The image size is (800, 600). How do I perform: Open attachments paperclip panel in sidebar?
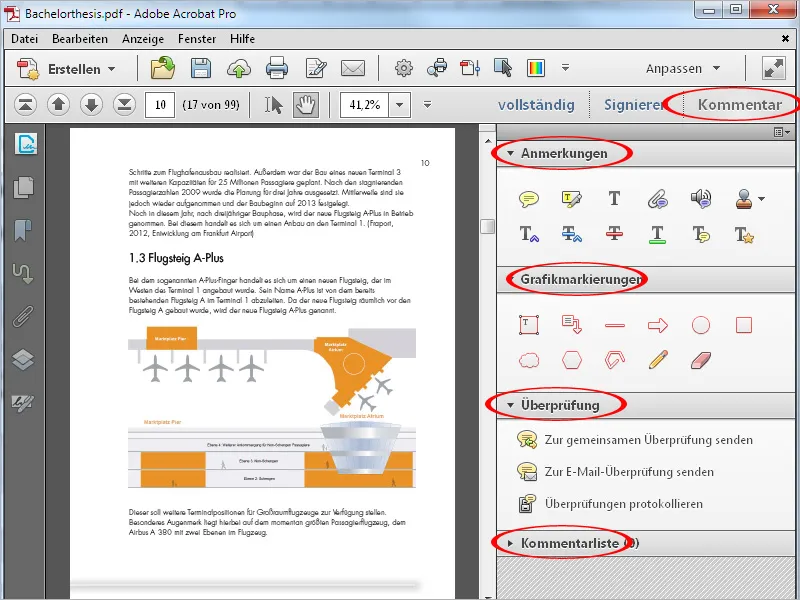(x=23, y=316)
